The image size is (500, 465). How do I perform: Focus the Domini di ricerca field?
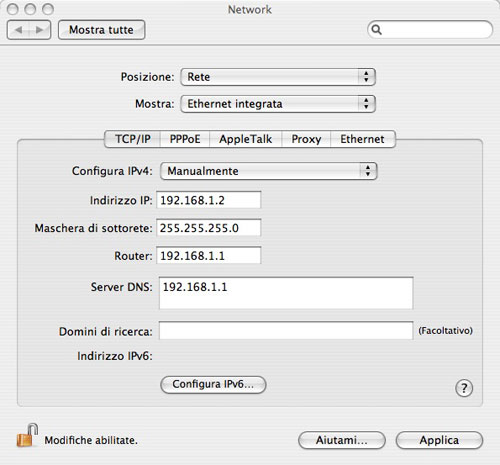(286, 331)
